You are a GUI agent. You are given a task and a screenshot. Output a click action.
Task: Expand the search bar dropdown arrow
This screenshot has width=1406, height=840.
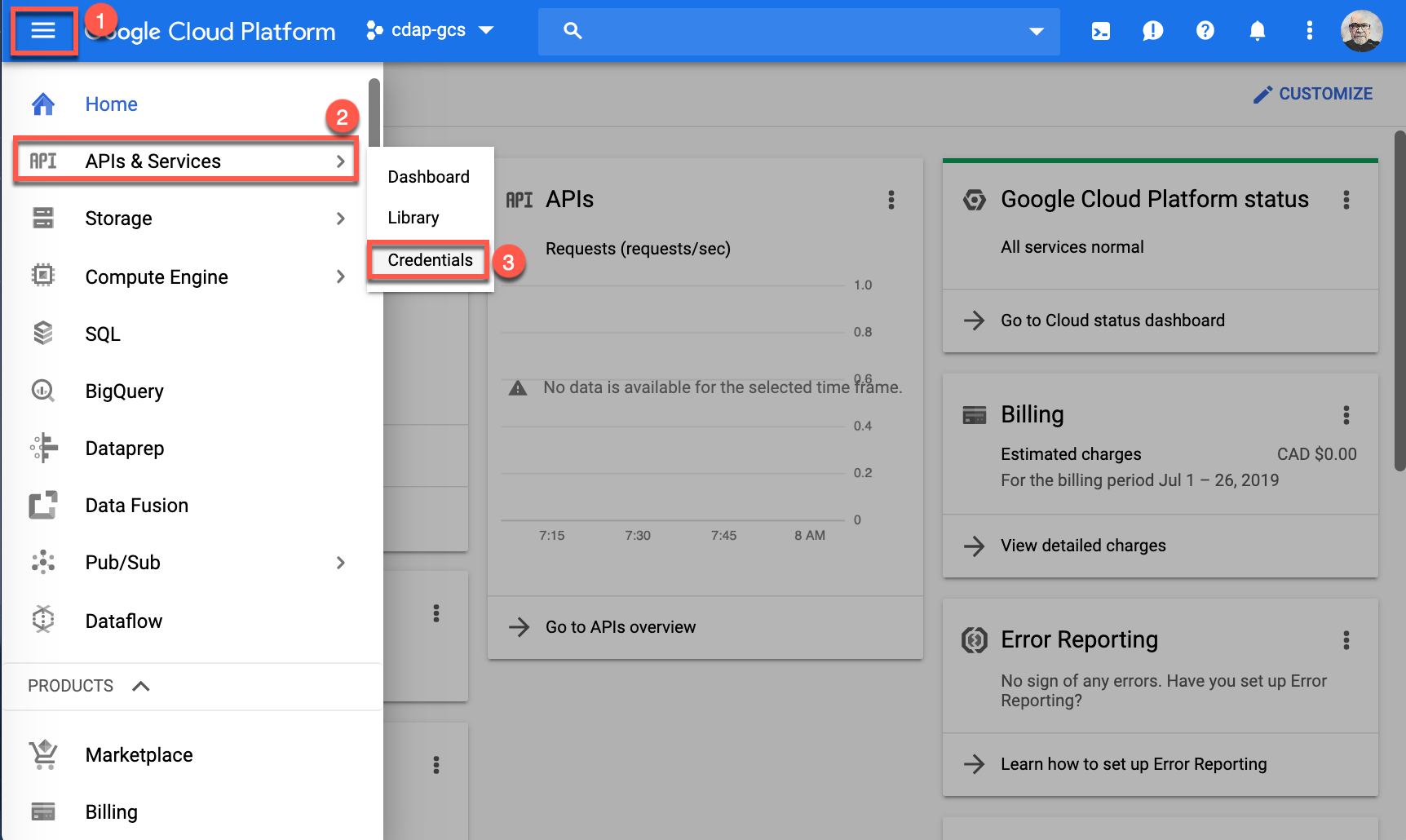click(x=1035, y=30)
